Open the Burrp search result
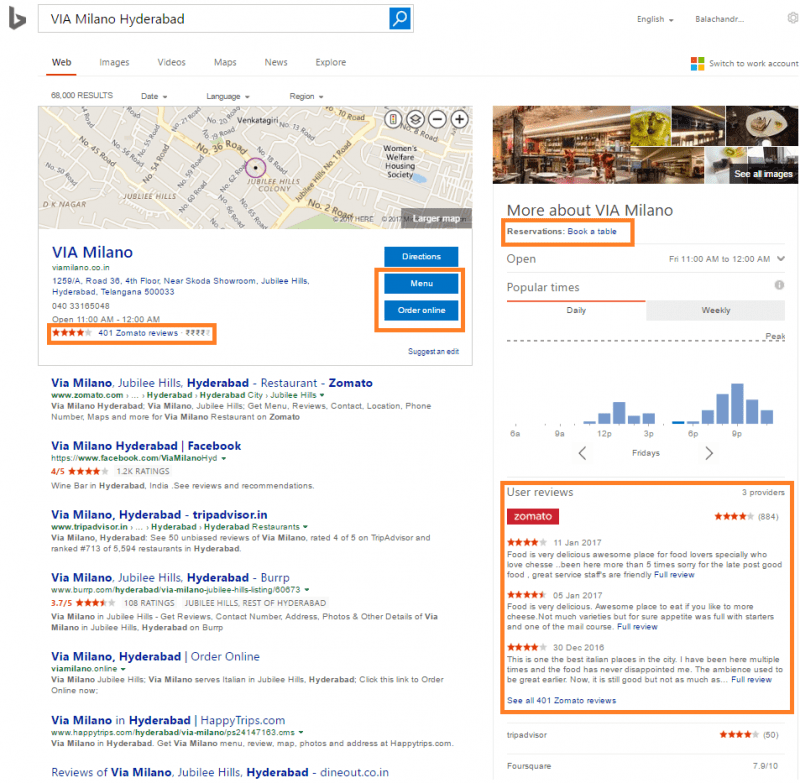 pos(170,577)
